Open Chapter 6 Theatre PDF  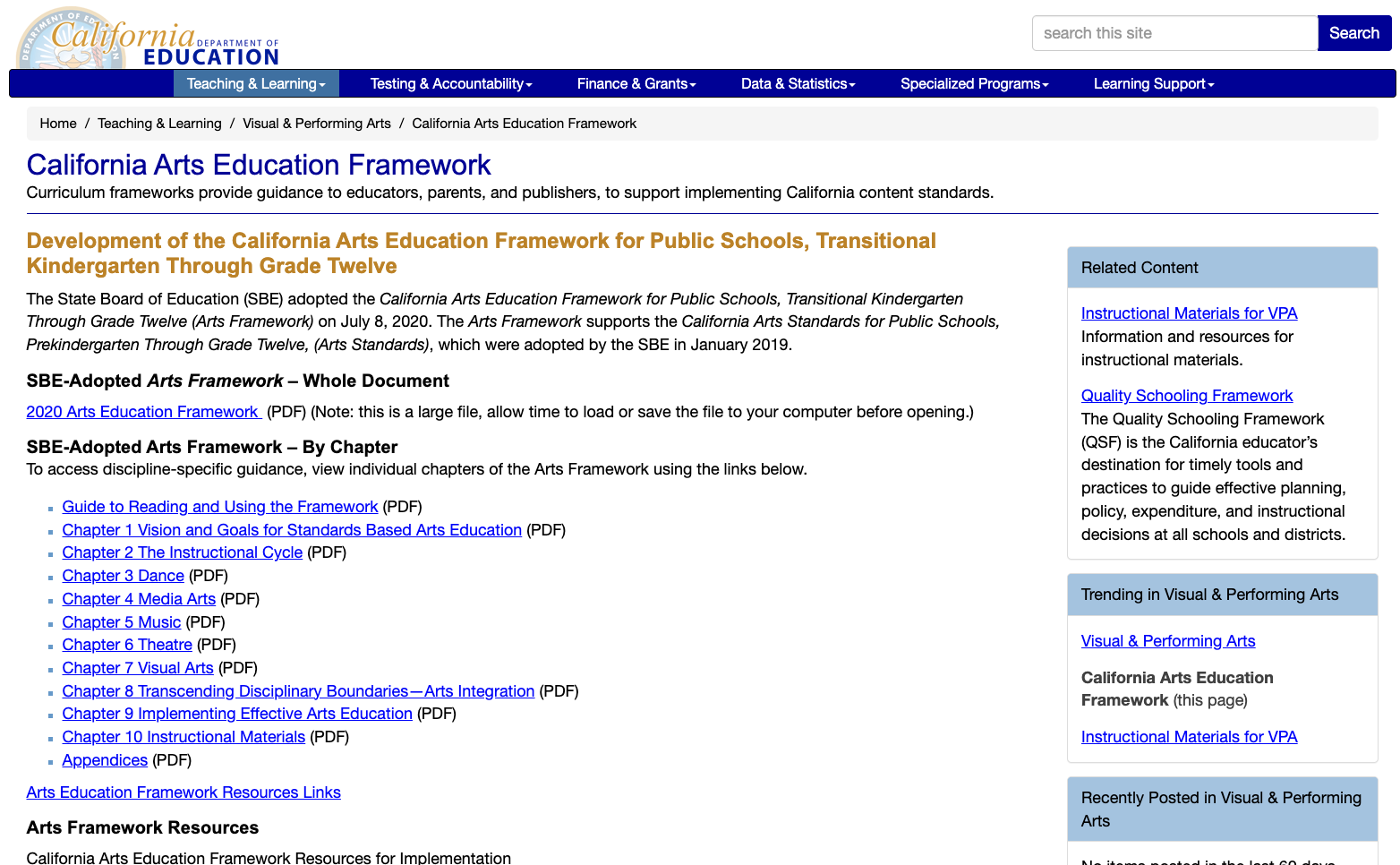(x=127, y=645)
